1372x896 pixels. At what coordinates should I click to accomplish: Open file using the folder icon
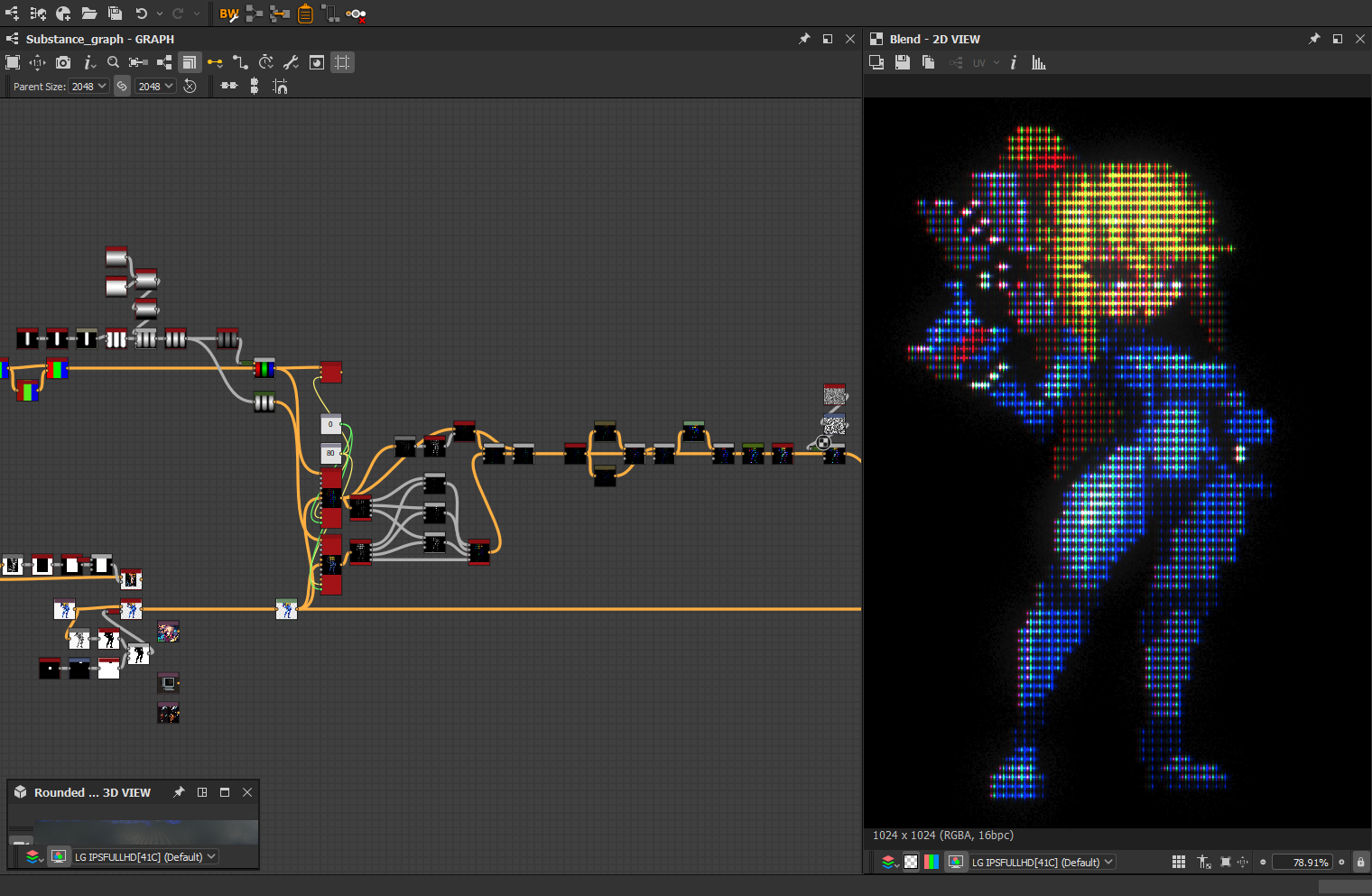[89, 14]
